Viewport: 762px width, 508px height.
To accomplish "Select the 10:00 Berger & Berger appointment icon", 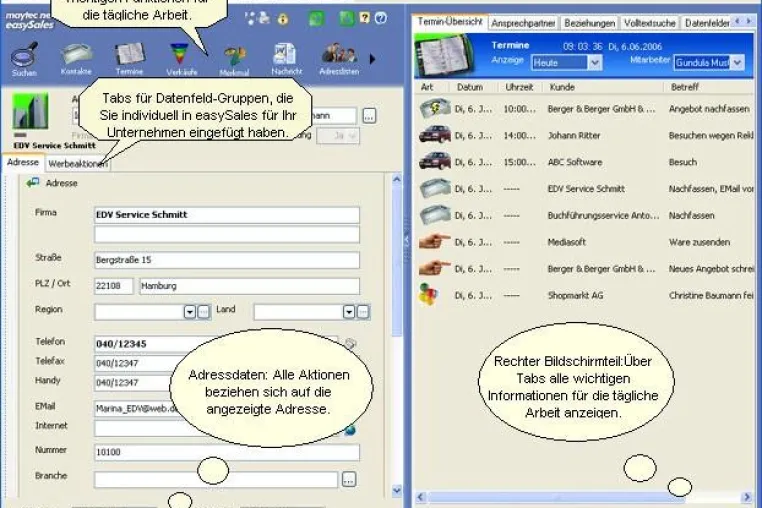I will pyautogui.click(x=435, y=108).
